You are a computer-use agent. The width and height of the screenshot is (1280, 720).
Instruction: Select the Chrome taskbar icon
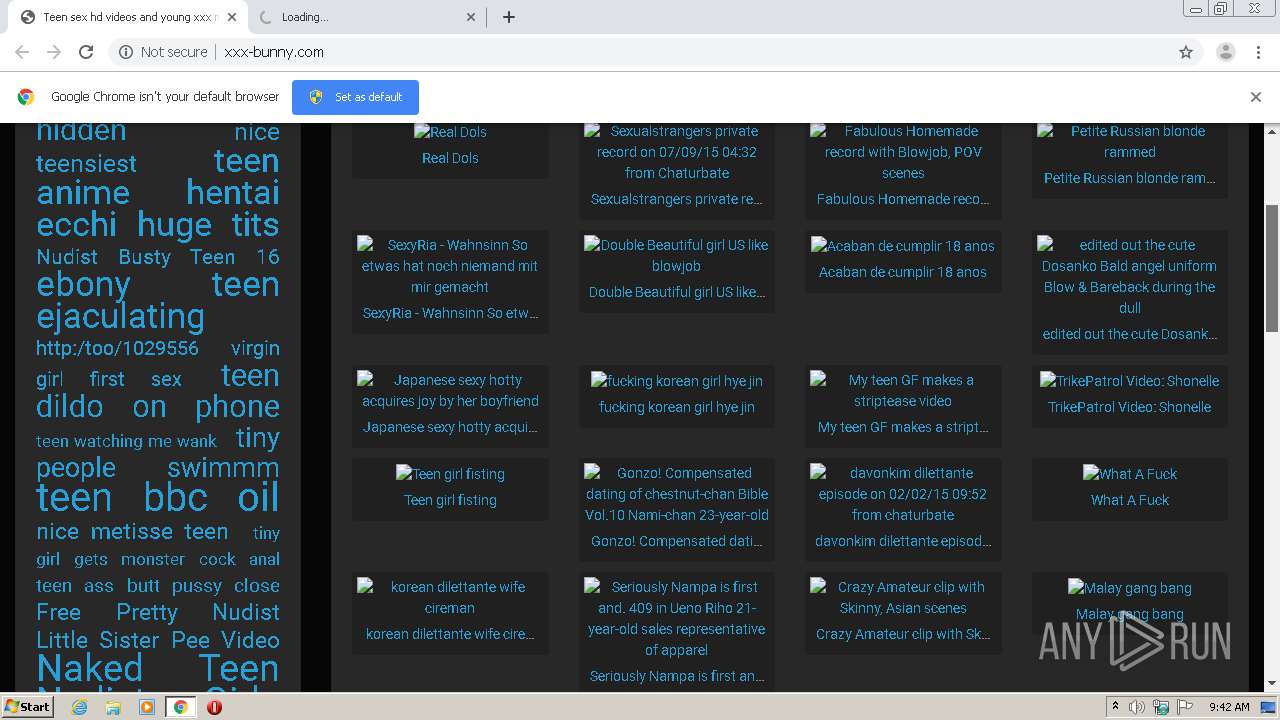coord(180,707)
